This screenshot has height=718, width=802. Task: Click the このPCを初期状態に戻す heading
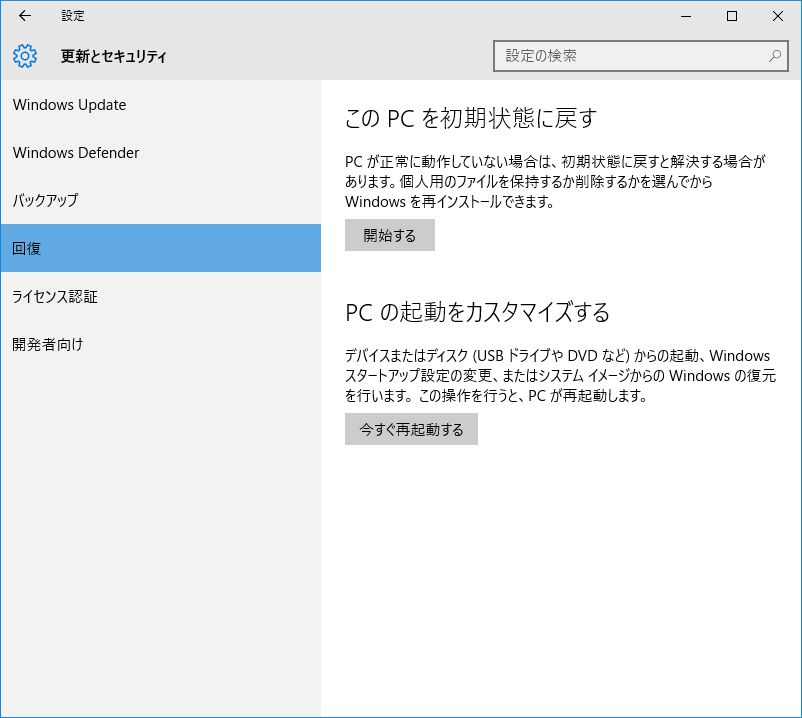pos(470,118)
